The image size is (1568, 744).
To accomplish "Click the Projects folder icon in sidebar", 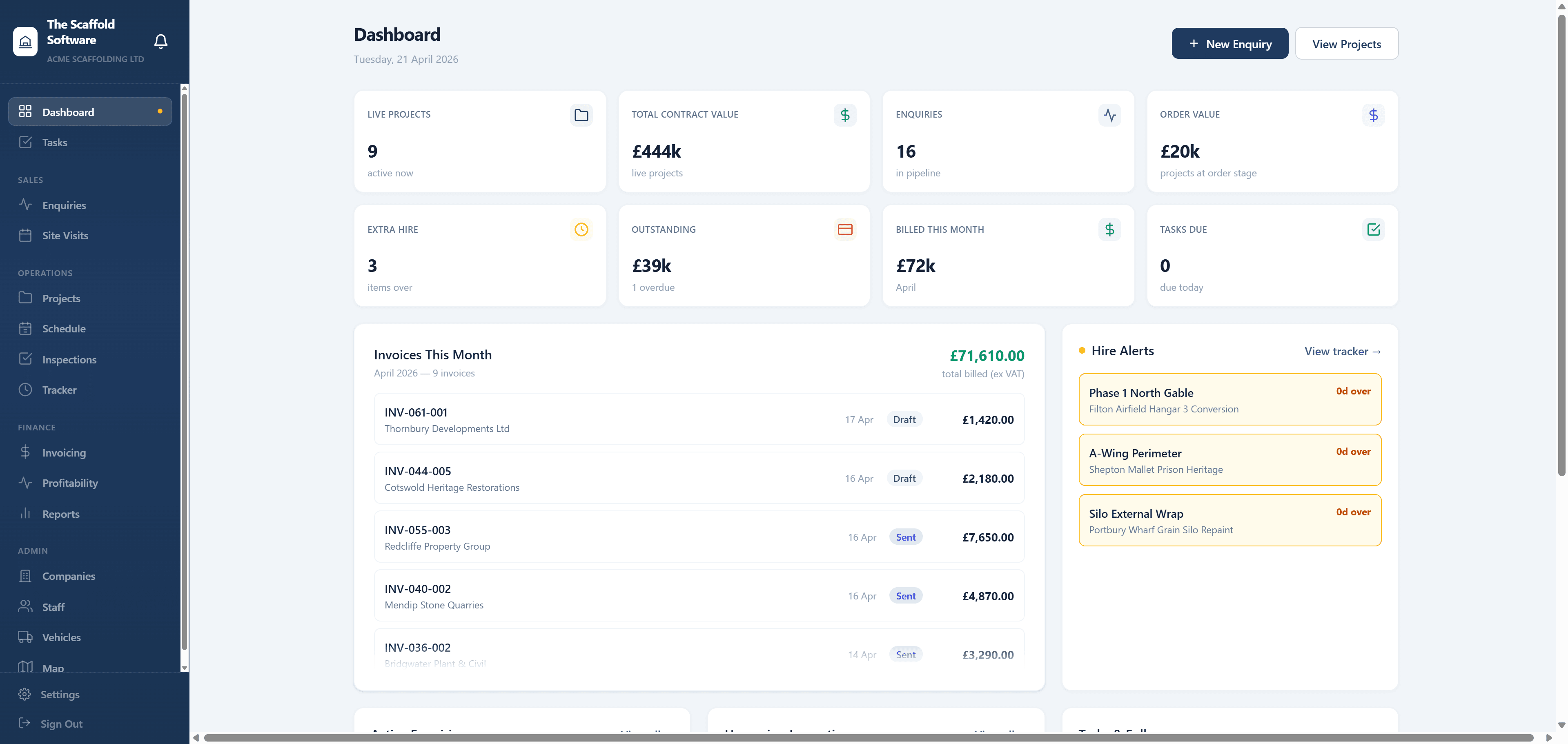I will (25, 298).
